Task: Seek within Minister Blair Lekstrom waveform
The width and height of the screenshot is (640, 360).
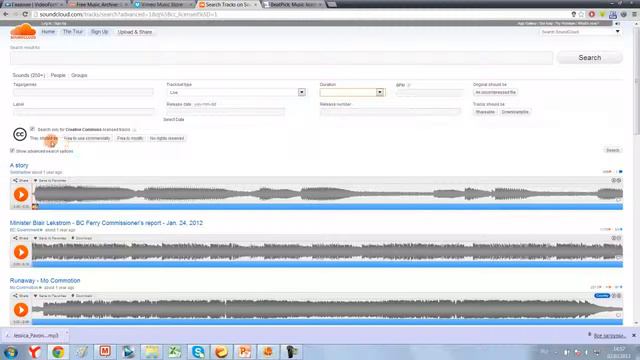Action: coord(327,251)
